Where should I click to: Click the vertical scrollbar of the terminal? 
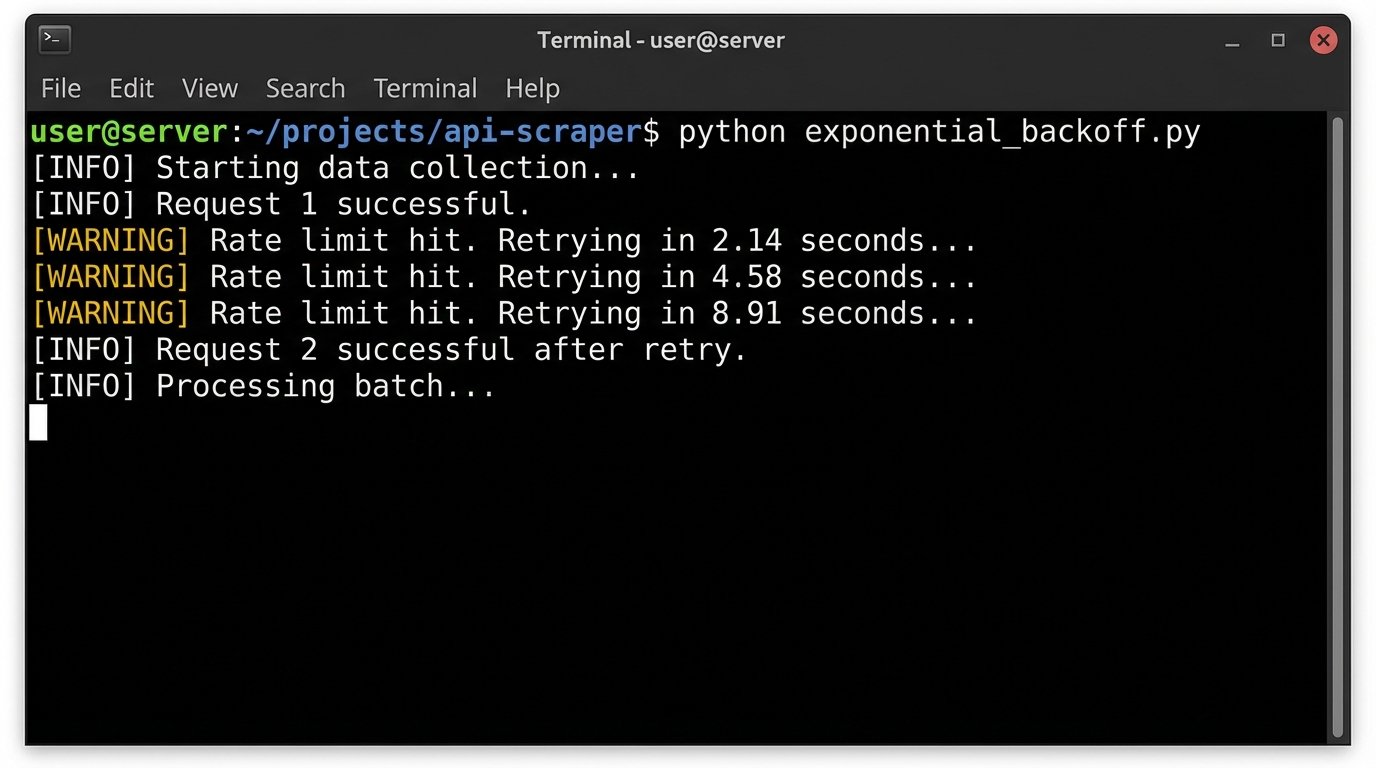click(1338, 426)
